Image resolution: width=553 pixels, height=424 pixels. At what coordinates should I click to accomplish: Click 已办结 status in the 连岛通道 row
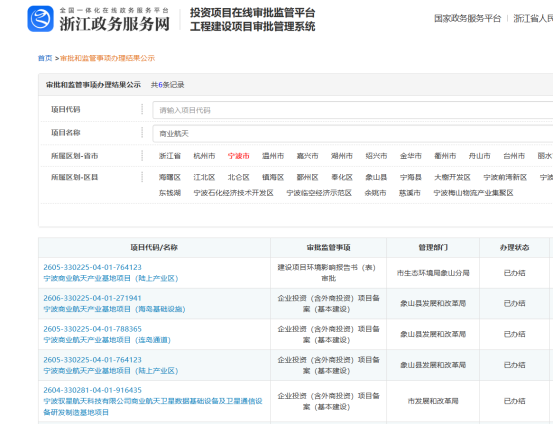(x=514, y=334)
